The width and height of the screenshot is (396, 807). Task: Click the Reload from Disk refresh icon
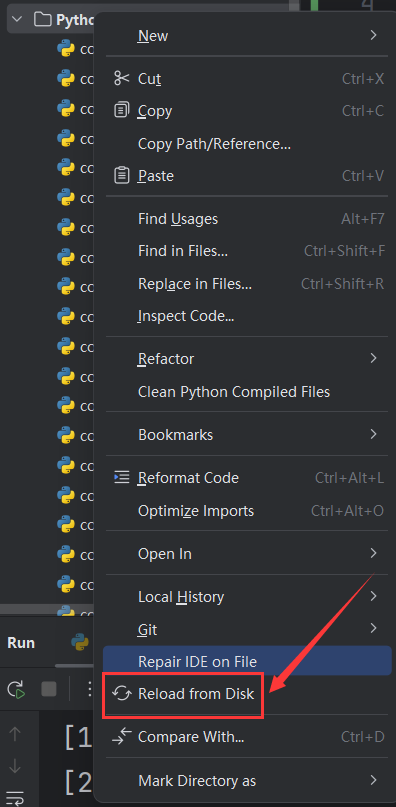tap(122, 694)
